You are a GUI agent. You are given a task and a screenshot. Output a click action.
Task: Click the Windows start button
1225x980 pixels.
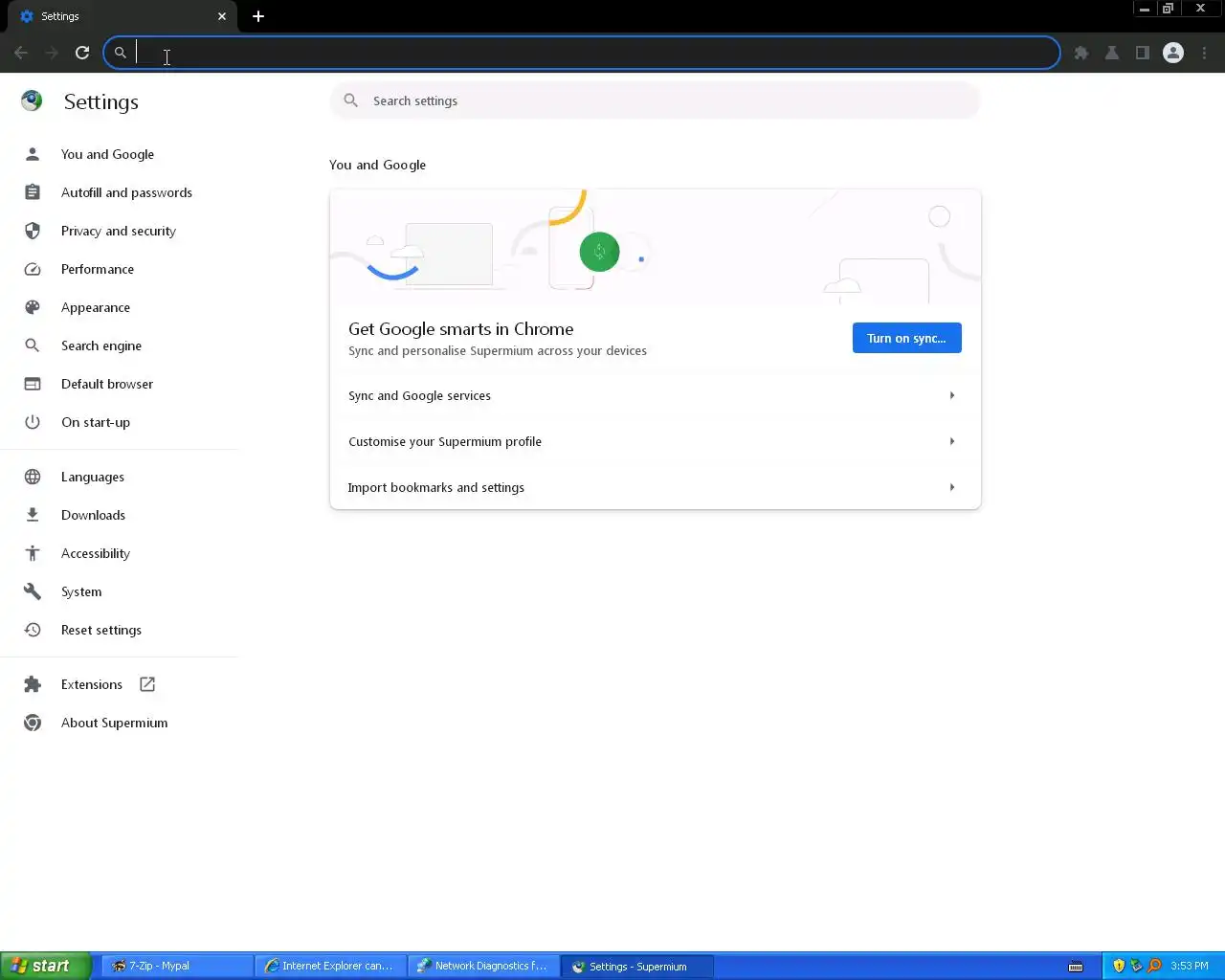point(45,966)
